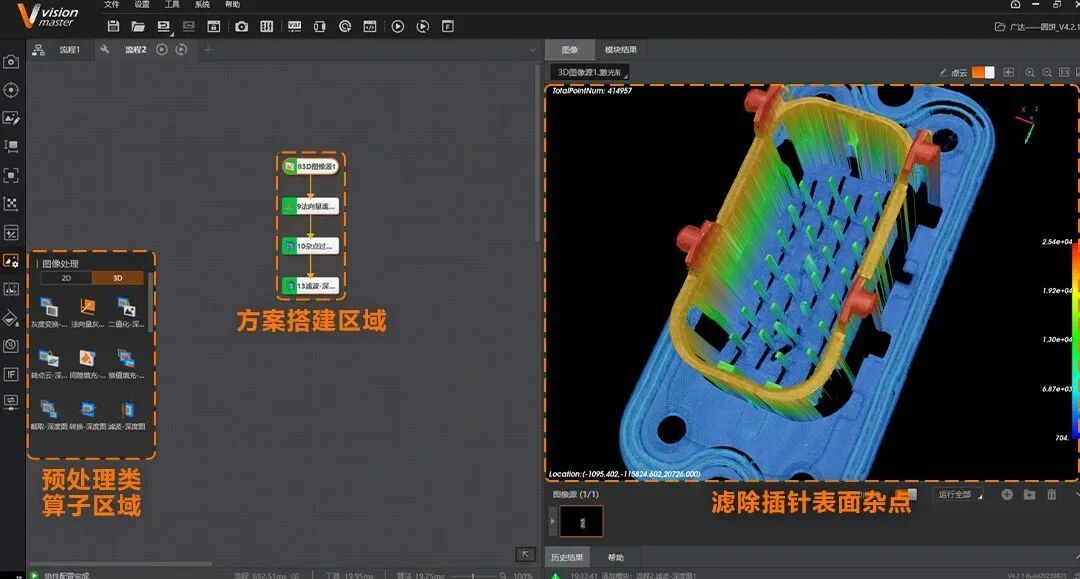Switch operator palette to 3D
1080x579 pixels.
tap(118, 278)
